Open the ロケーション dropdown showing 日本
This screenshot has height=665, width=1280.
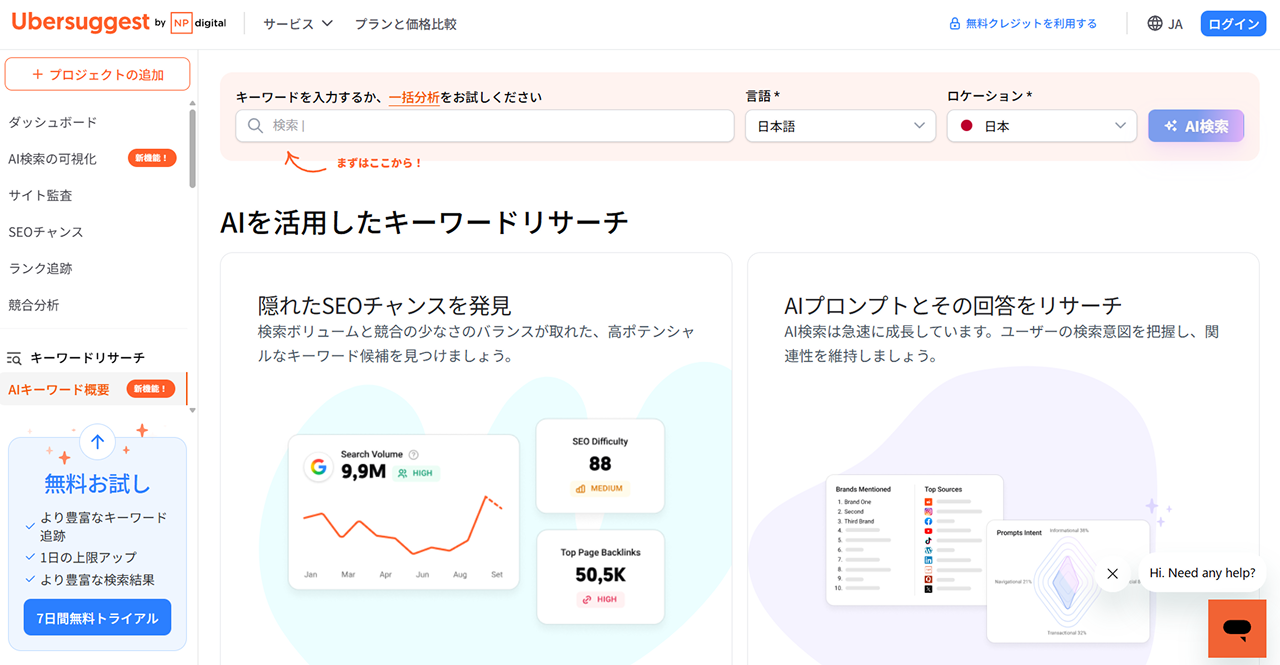(x=1041, y=126)
